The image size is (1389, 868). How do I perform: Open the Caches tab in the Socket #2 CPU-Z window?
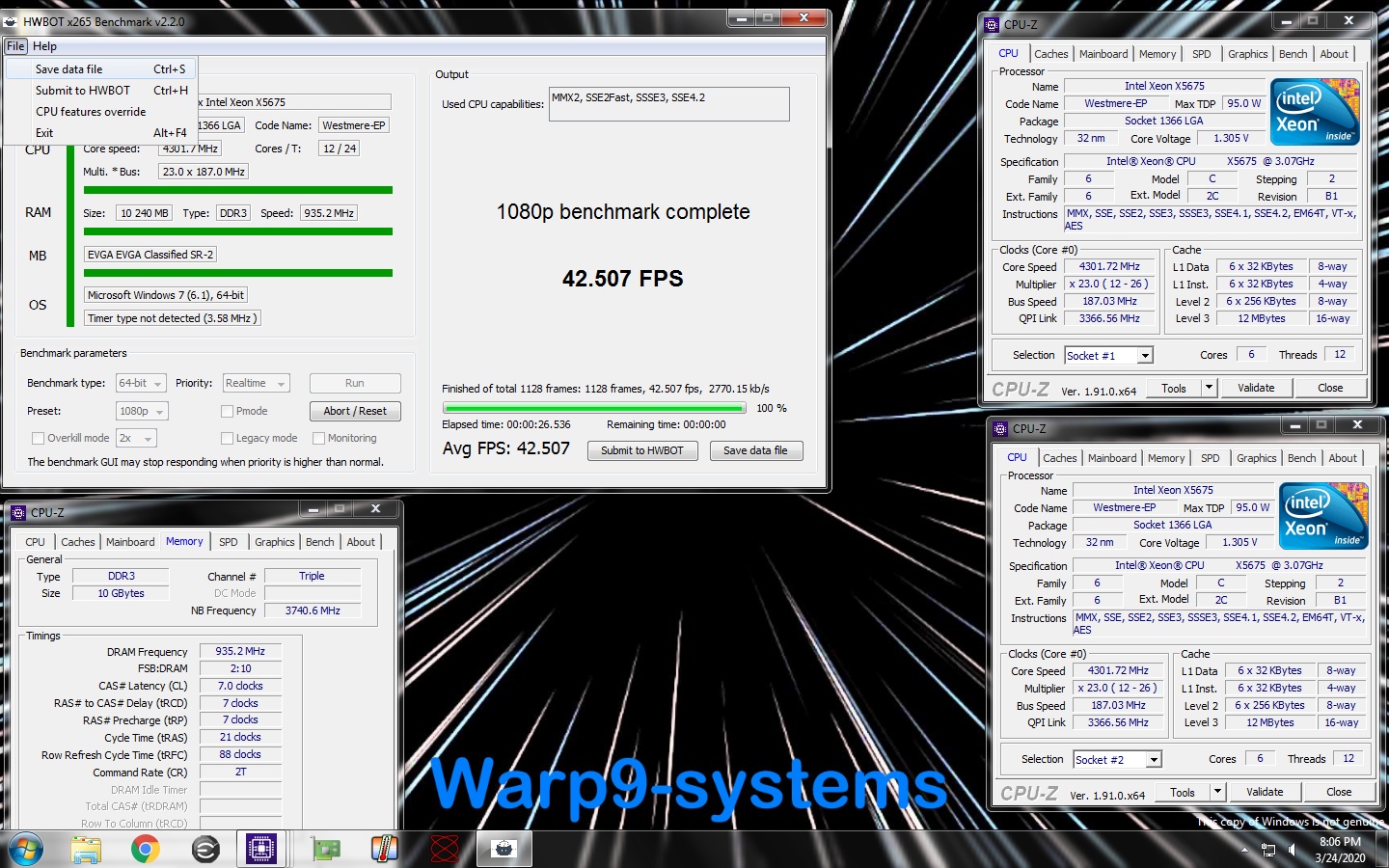coord(1059,458)
